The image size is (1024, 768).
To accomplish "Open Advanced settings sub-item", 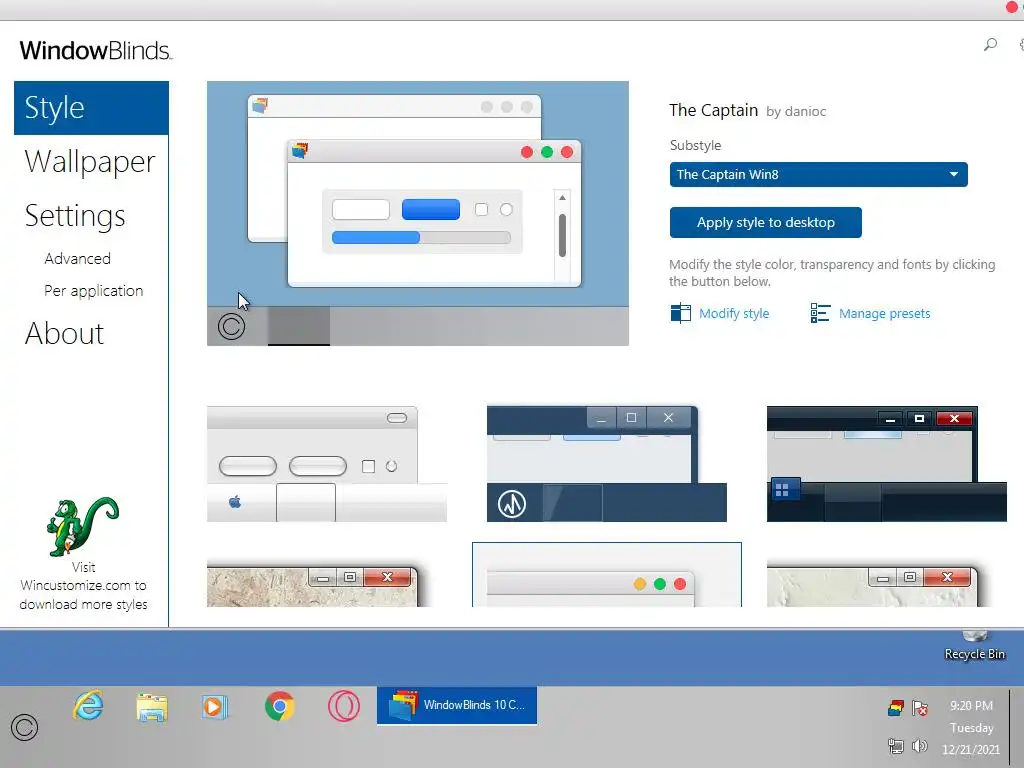I will pos(77,259).
